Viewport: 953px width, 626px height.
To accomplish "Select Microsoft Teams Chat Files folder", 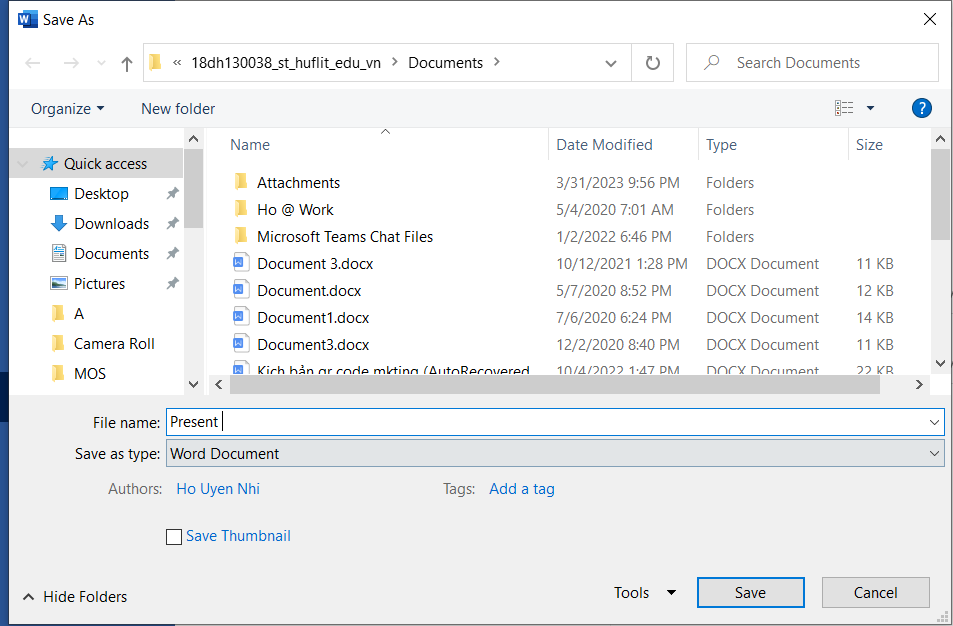I will (x=345, y=237).
